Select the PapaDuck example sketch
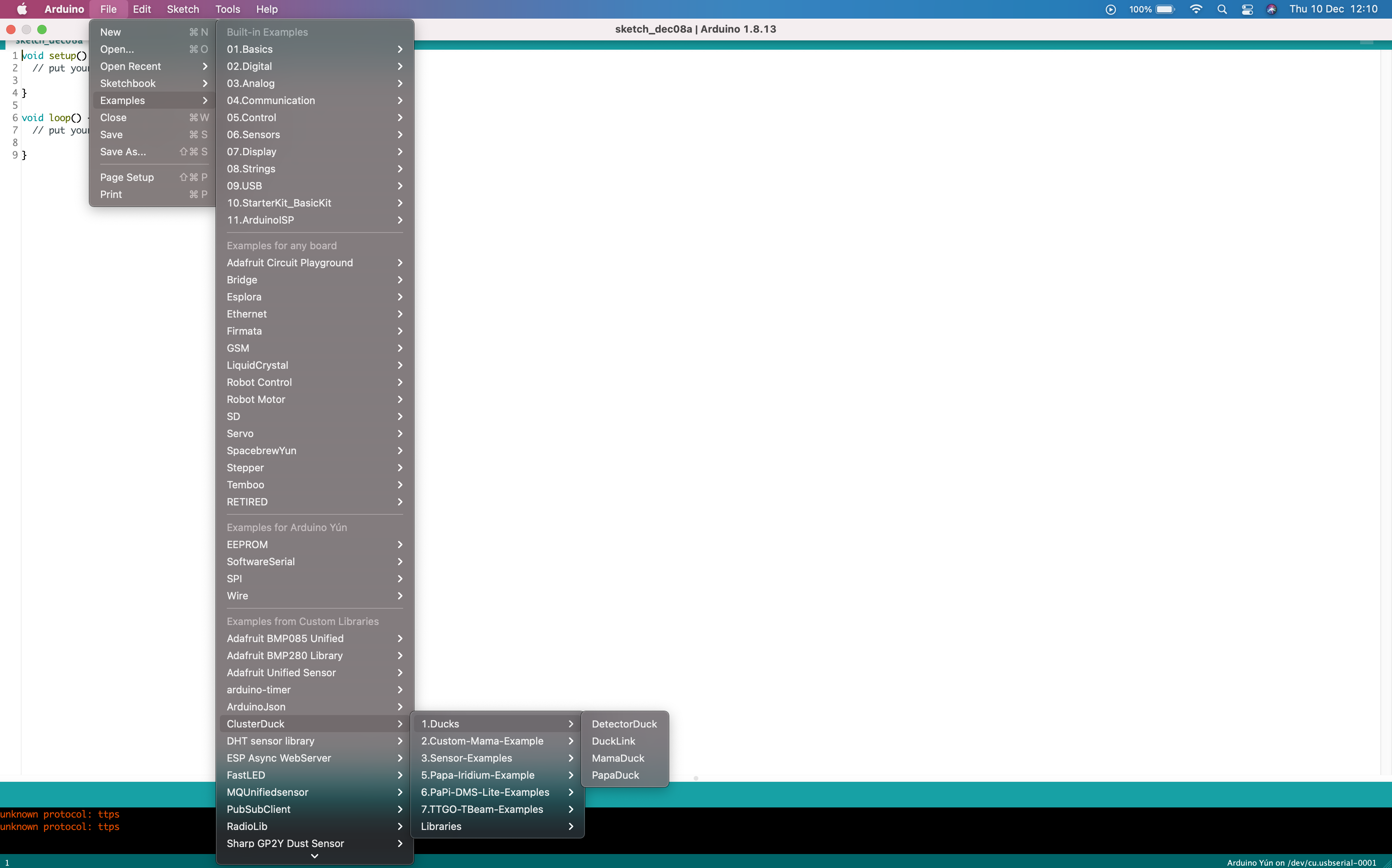 click(x=615, y=776)
